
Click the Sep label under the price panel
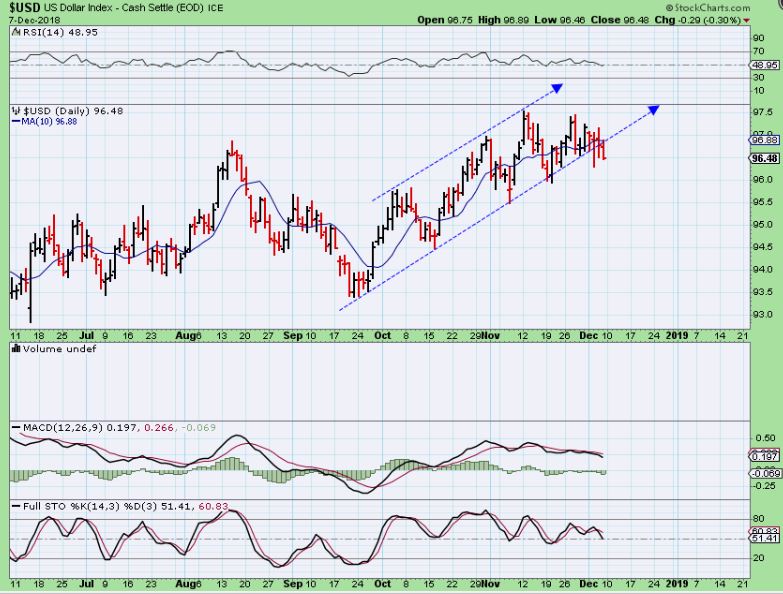293,335
